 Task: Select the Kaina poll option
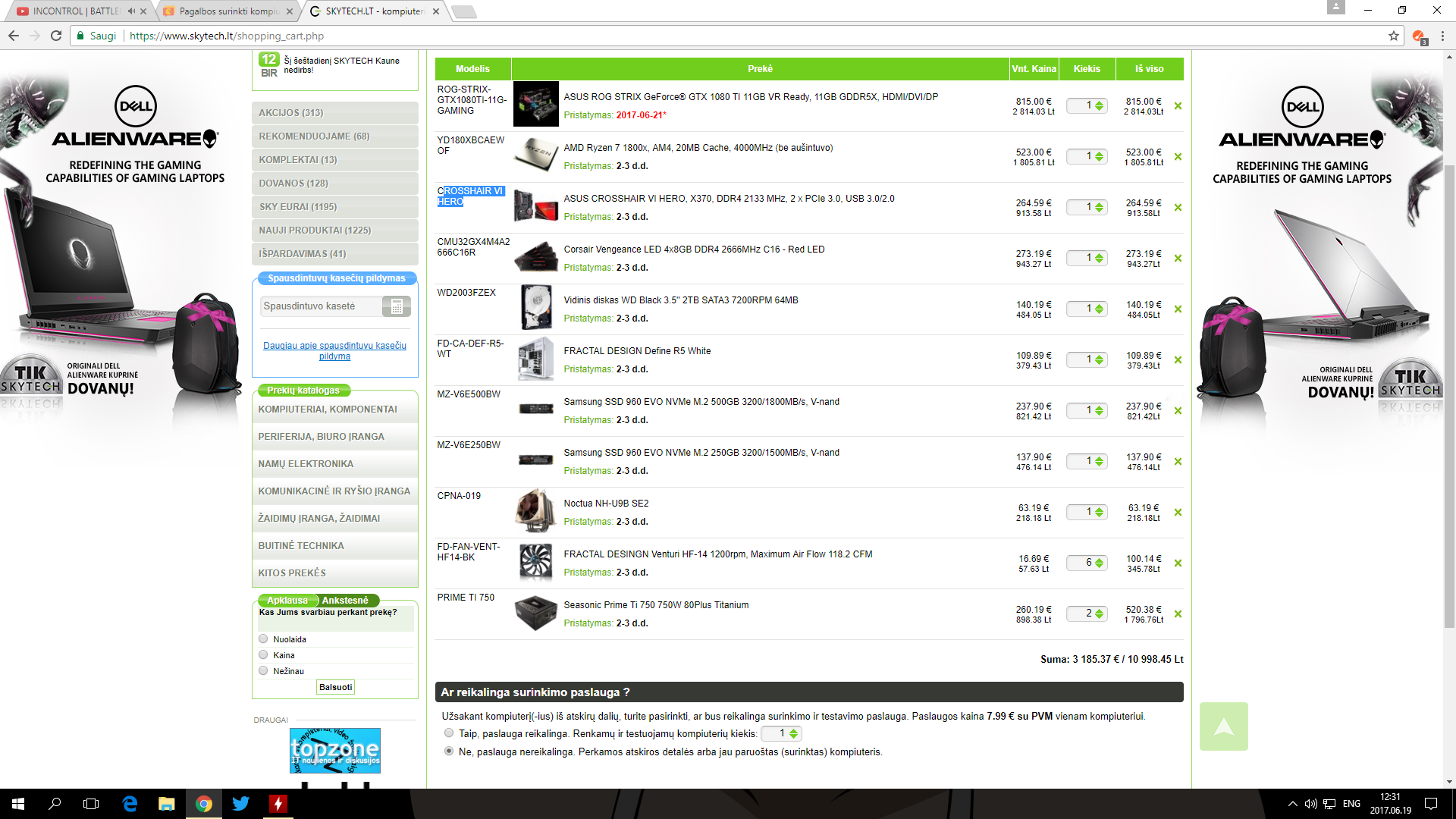pyautogui.click(x=263, y=655)
